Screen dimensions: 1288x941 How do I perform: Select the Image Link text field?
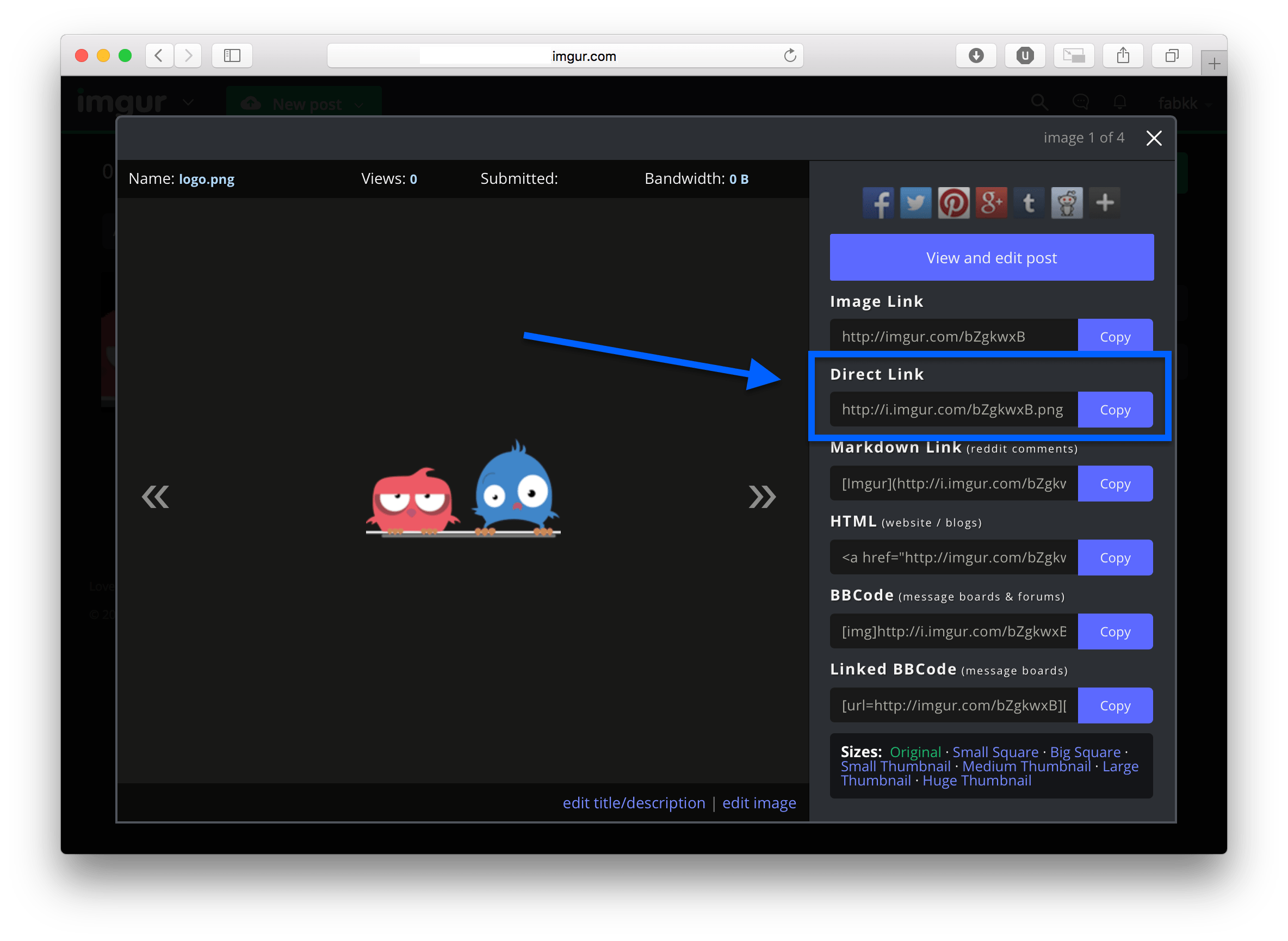(x=953, y=336)
